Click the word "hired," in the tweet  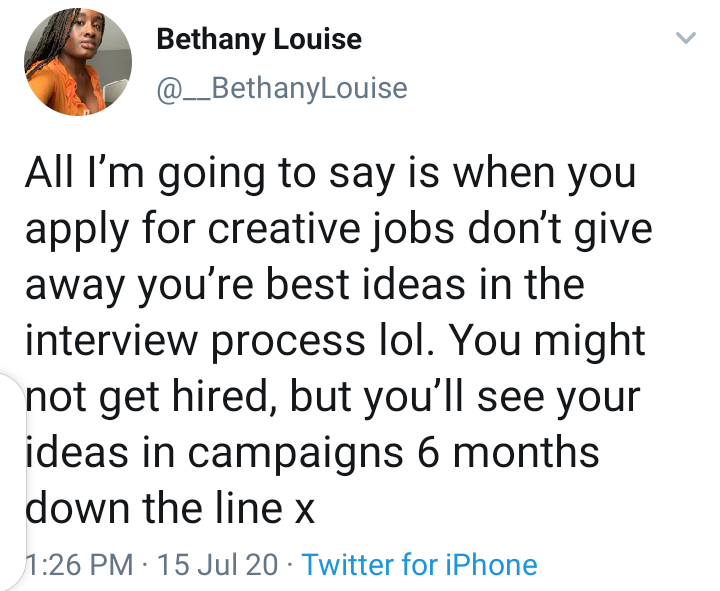[x=225, y=397]
